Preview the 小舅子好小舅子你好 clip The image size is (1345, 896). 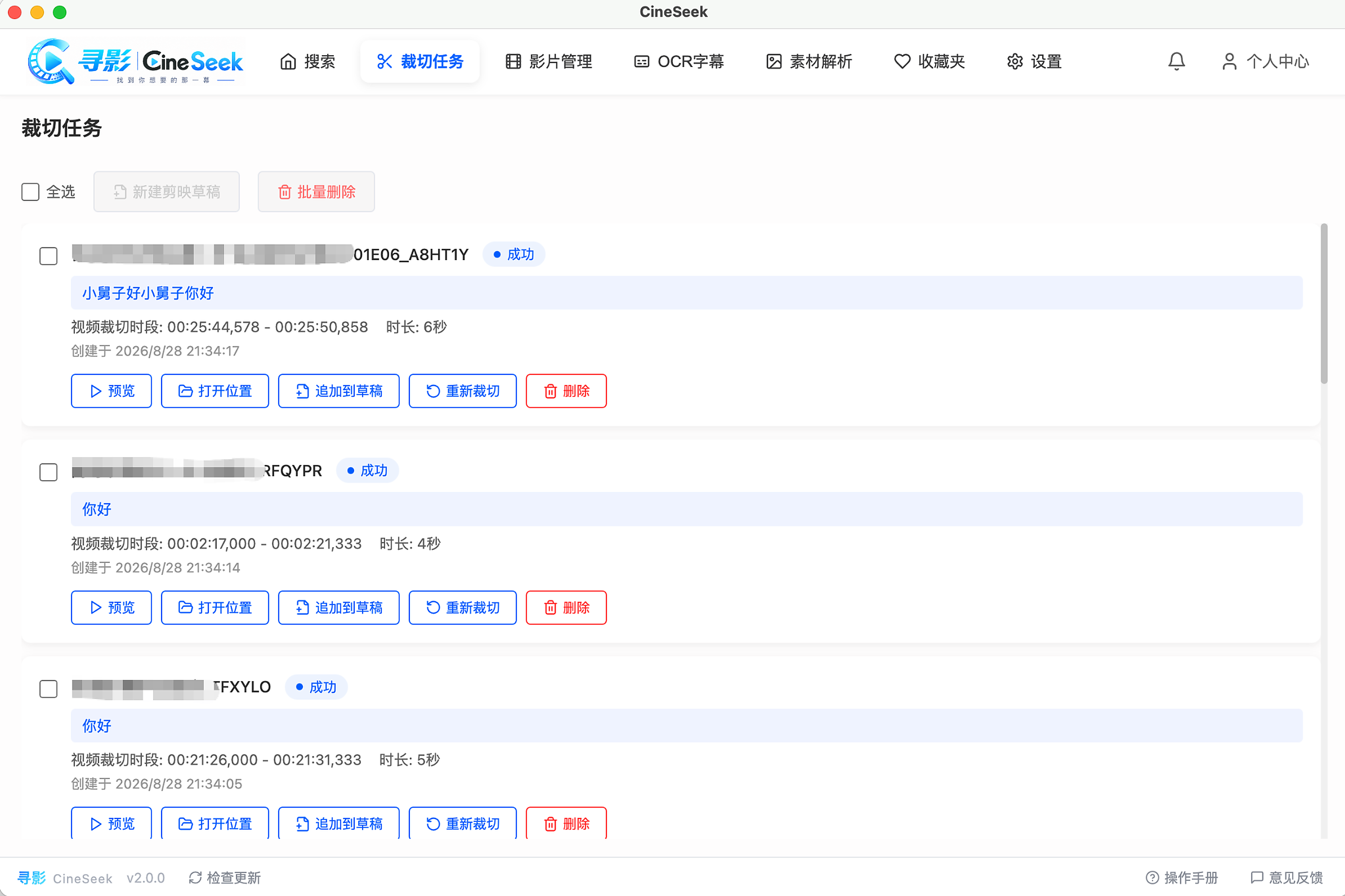pos(111,391)
